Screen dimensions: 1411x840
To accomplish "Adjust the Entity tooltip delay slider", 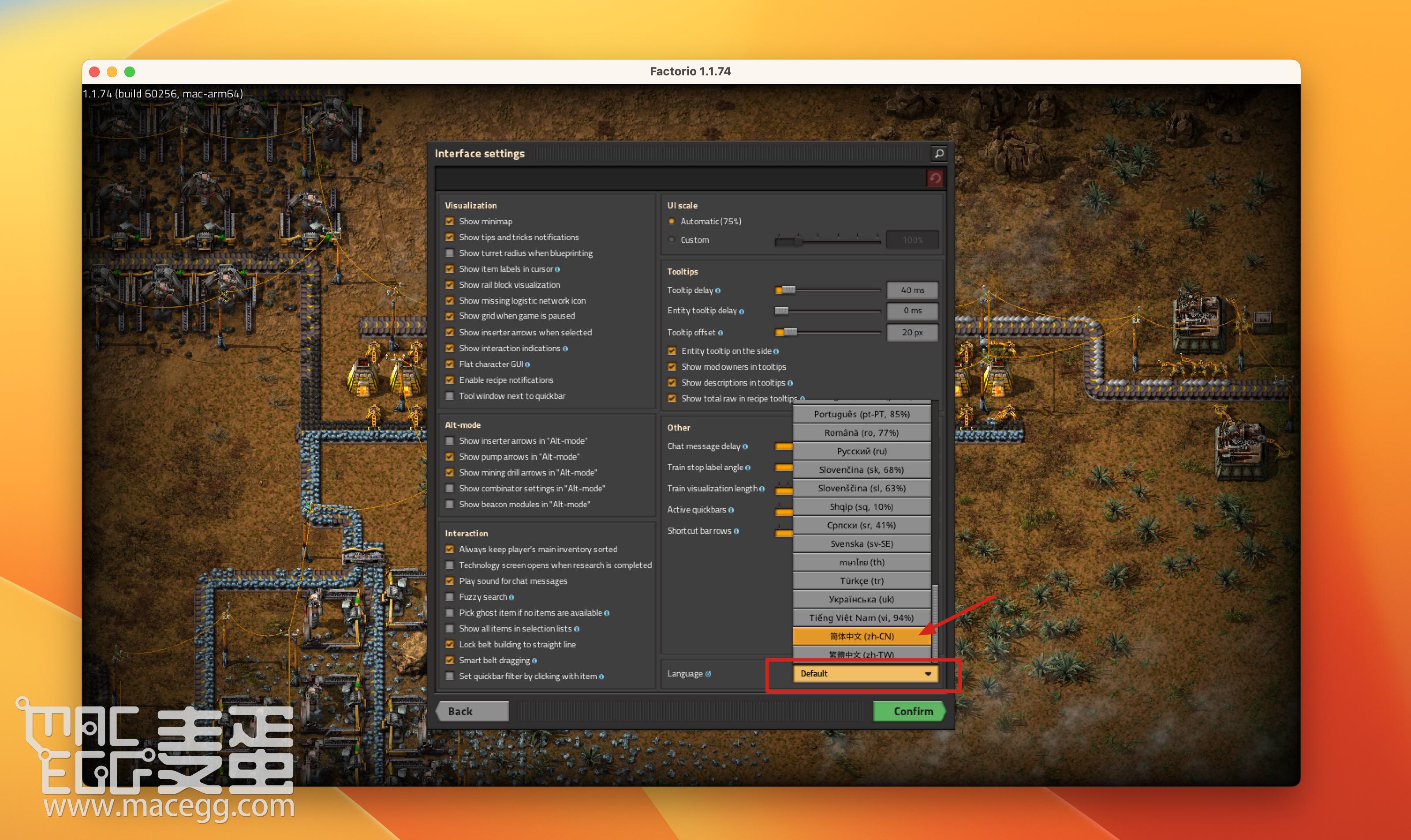I will [828, 311].
